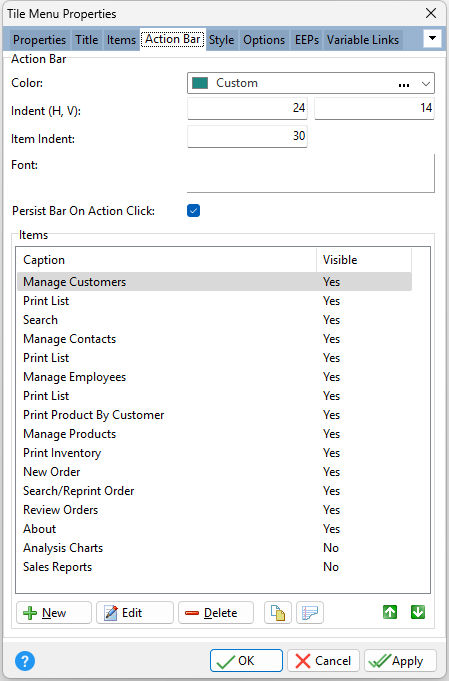Select the Manage Employees row
The width and height of the screenshot is (449, 681).
point(215,377)
